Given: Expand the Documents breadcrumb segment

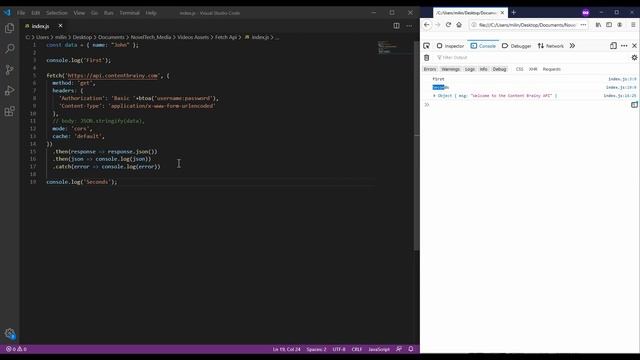Looking at the screenshot, I should pyautogui.click(x=111, y=37).
